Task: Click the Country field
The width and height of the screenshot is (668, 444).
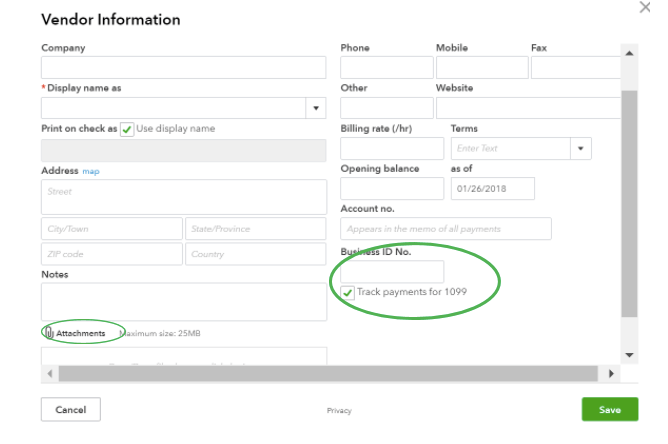Action: [x=256, y=254]
